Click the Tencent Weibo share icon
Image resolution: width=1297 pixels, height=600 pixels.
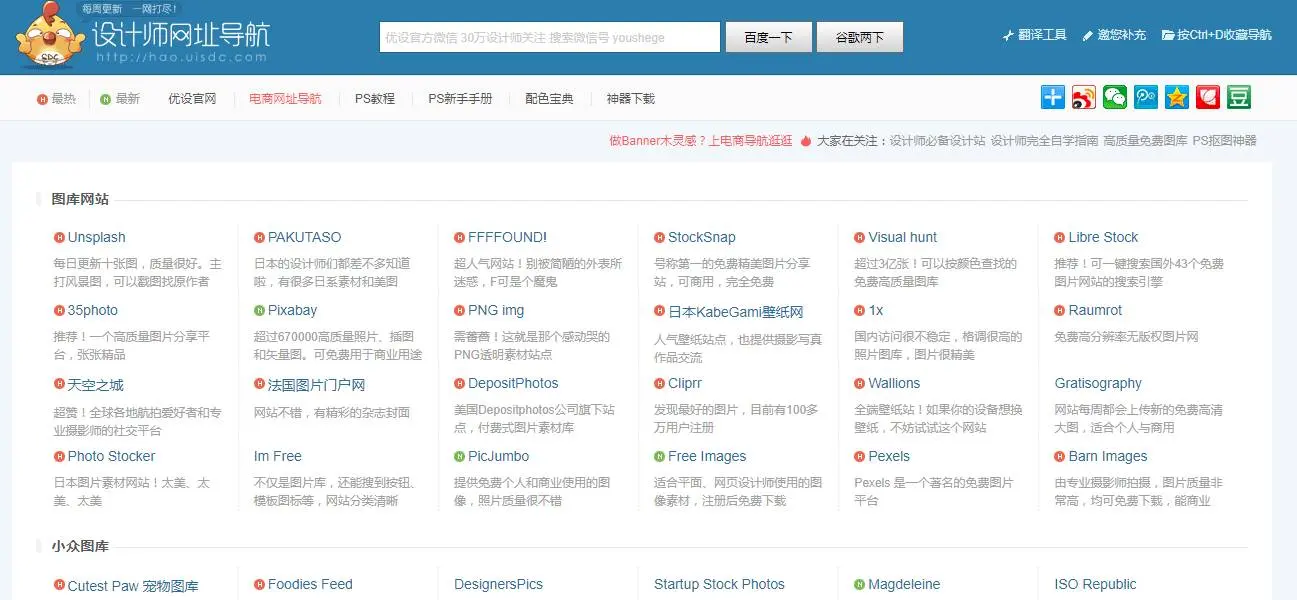pyautogui.click(x=1146, y=97)
